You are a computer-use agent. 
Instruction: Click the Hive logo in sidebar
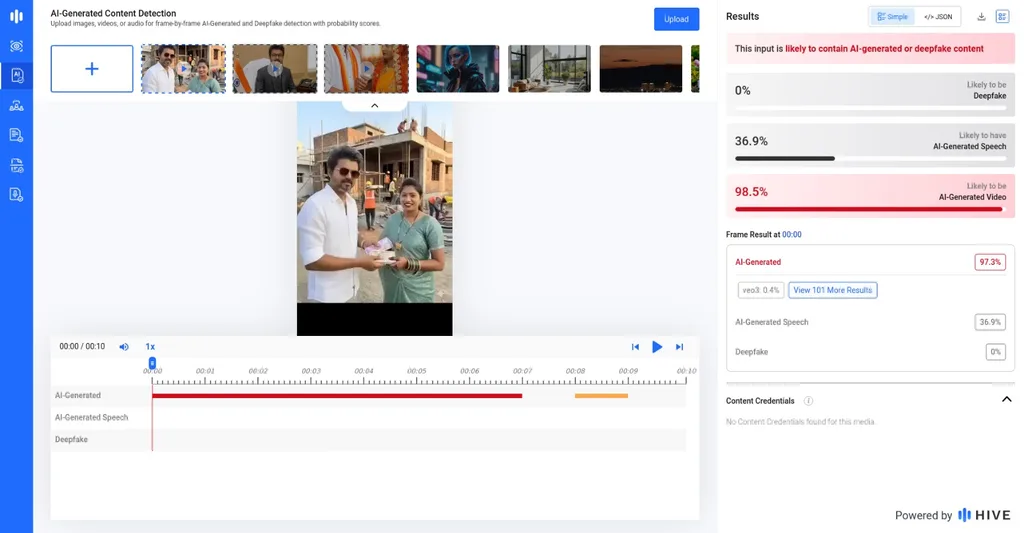coord(16,16)
